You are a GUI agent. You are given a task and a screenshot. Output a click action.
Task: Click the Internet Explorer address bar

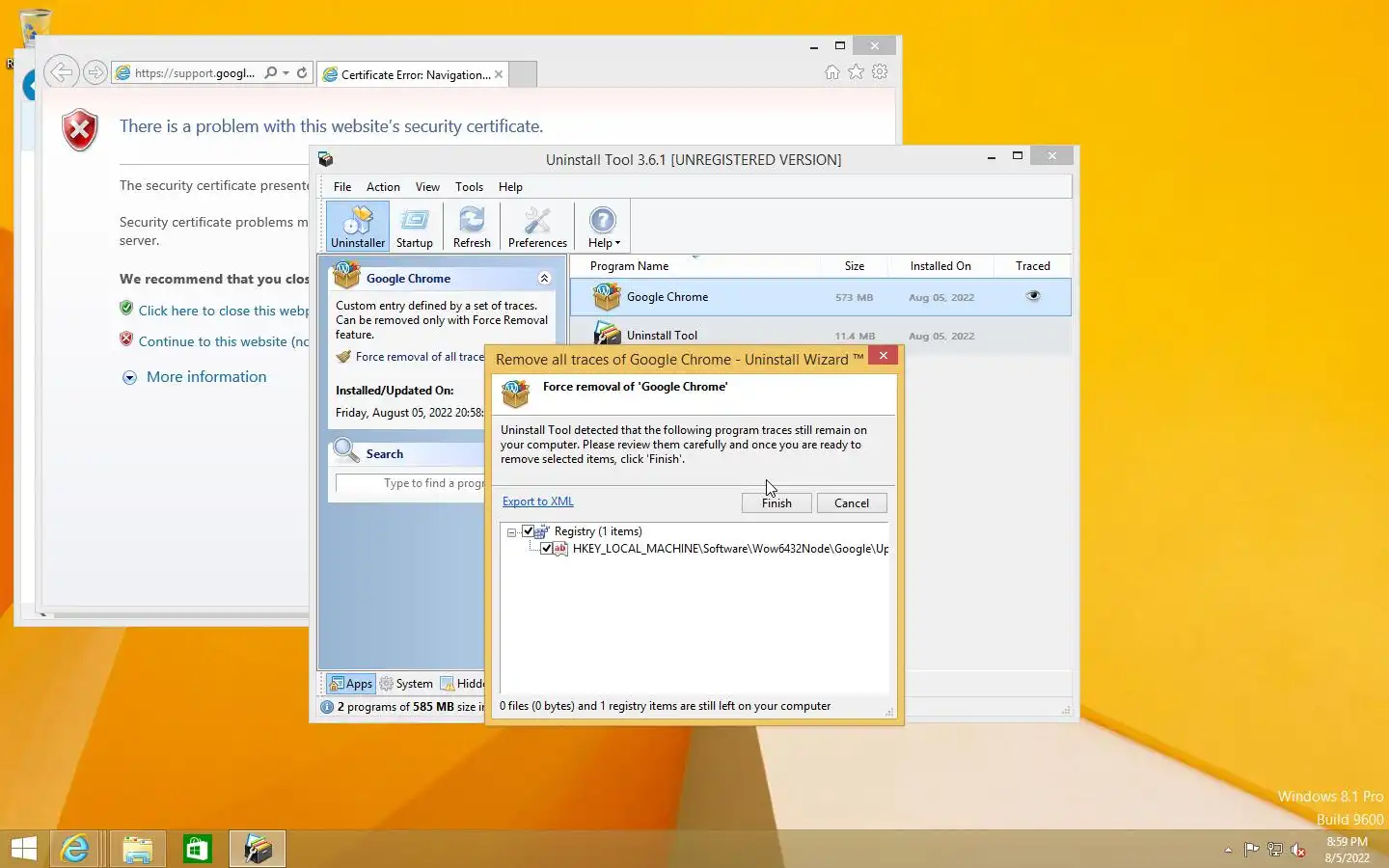pyautogui.click(x=195, y=72)
